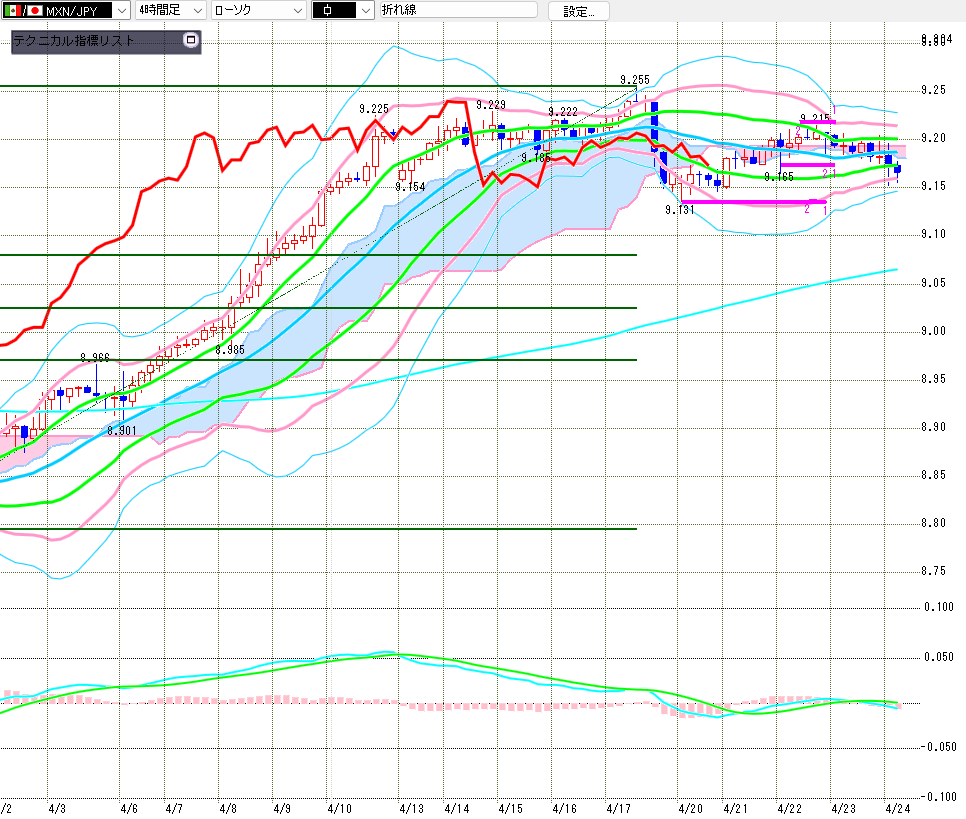
Task: Open the MXN/JPY currency pair dropdown
Action: pyautogui.click(x=121, y=10)
